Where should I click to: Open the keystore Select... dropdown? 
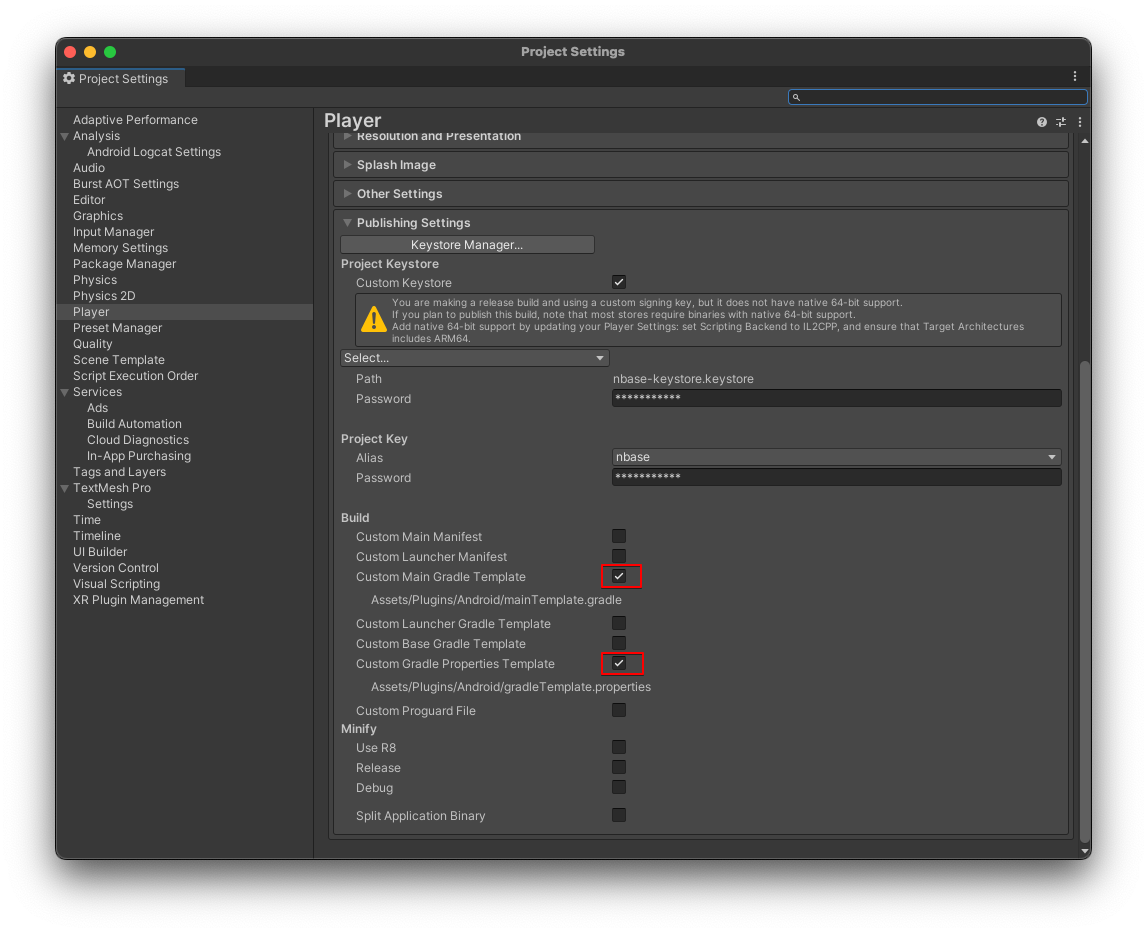coord(475,358)
